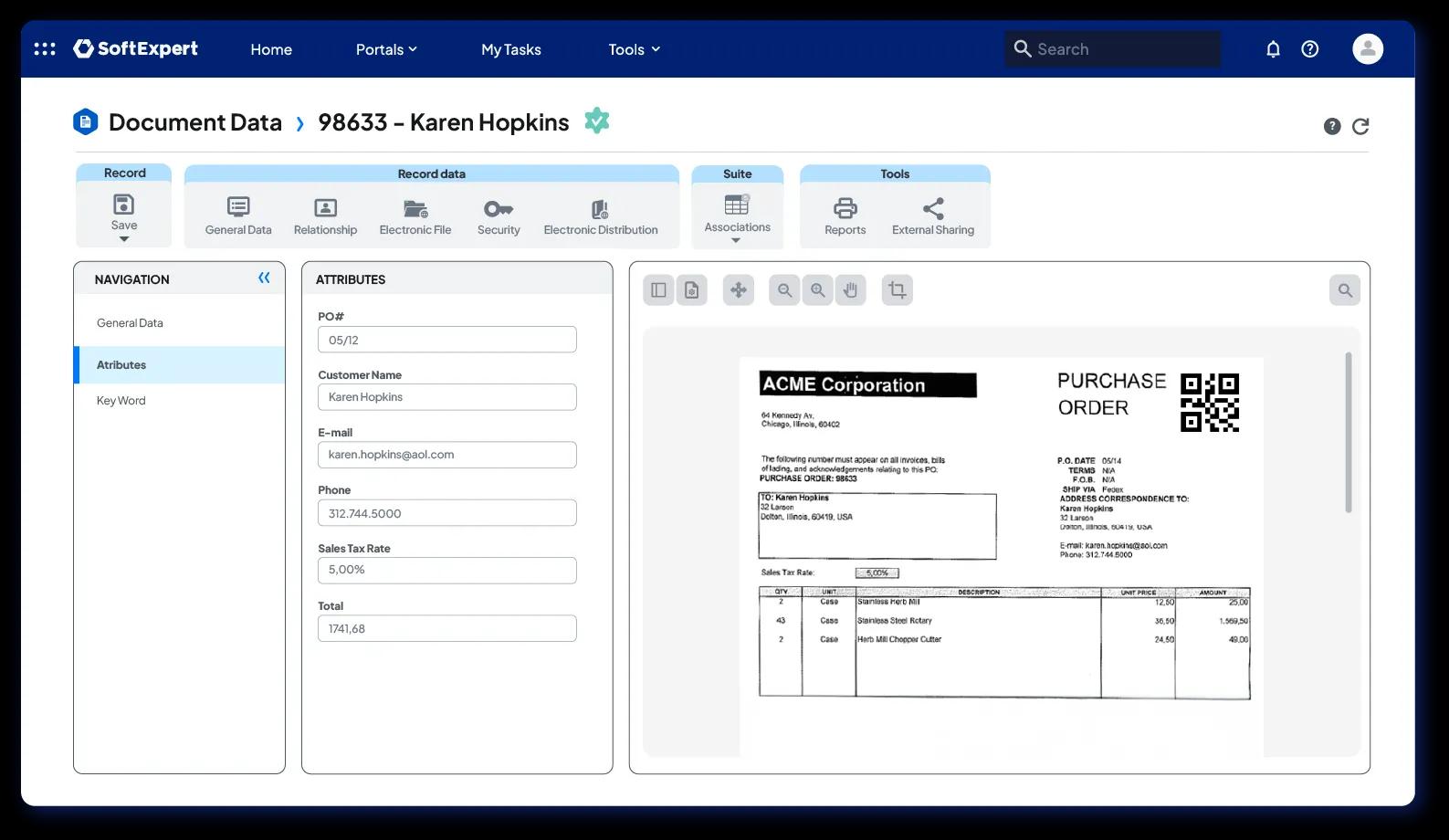Click the QR code on the document
Viewport: 1449px width, 840px height.
click(x=1210, y=402)
